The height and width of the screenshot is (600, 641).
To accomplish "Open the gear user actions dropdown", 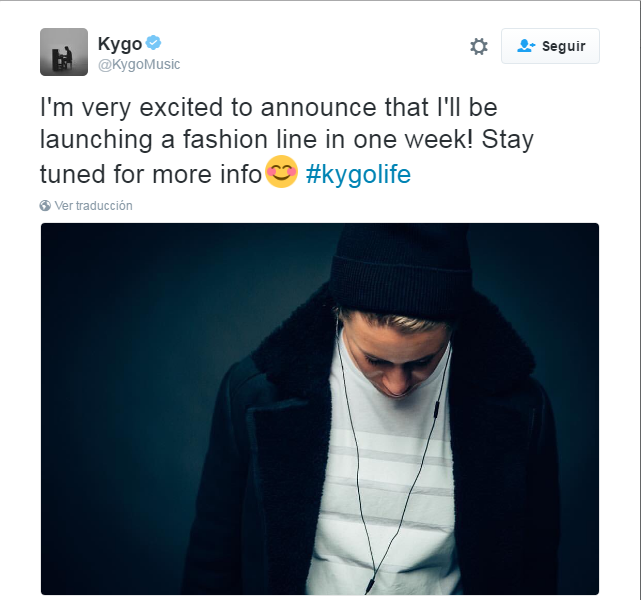I will [x=479, y=46].
